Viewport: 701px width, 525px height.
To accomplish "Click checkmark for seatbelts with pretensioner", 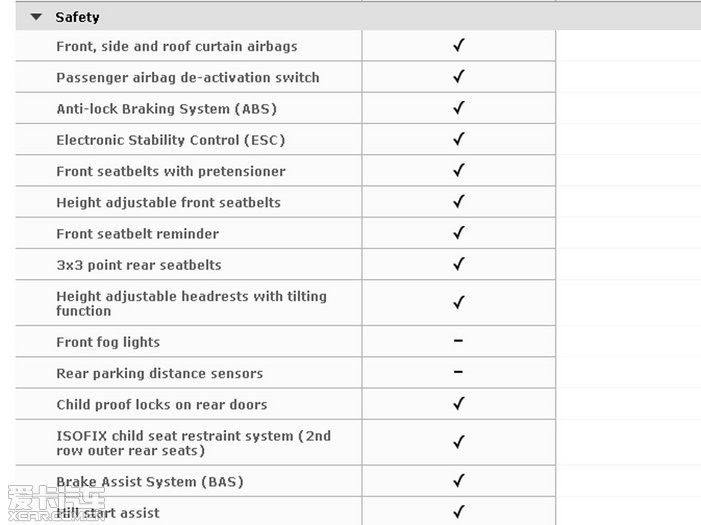I will [x=459, y=171].
